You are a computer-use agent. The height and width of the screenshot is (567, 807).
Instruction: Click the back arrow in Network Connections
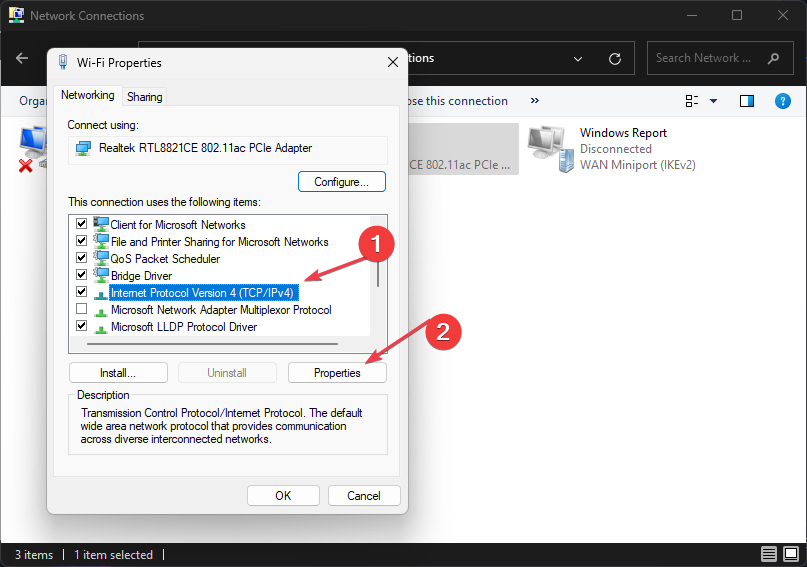click(x=22, y=58)
